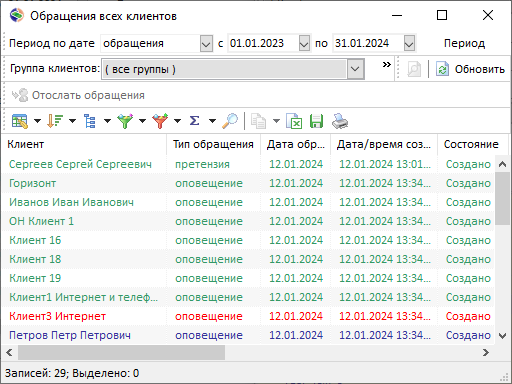Viewport: 512px width, 384px height.
Task: Click the Тип обращения column header
Action: pos(213,144)
